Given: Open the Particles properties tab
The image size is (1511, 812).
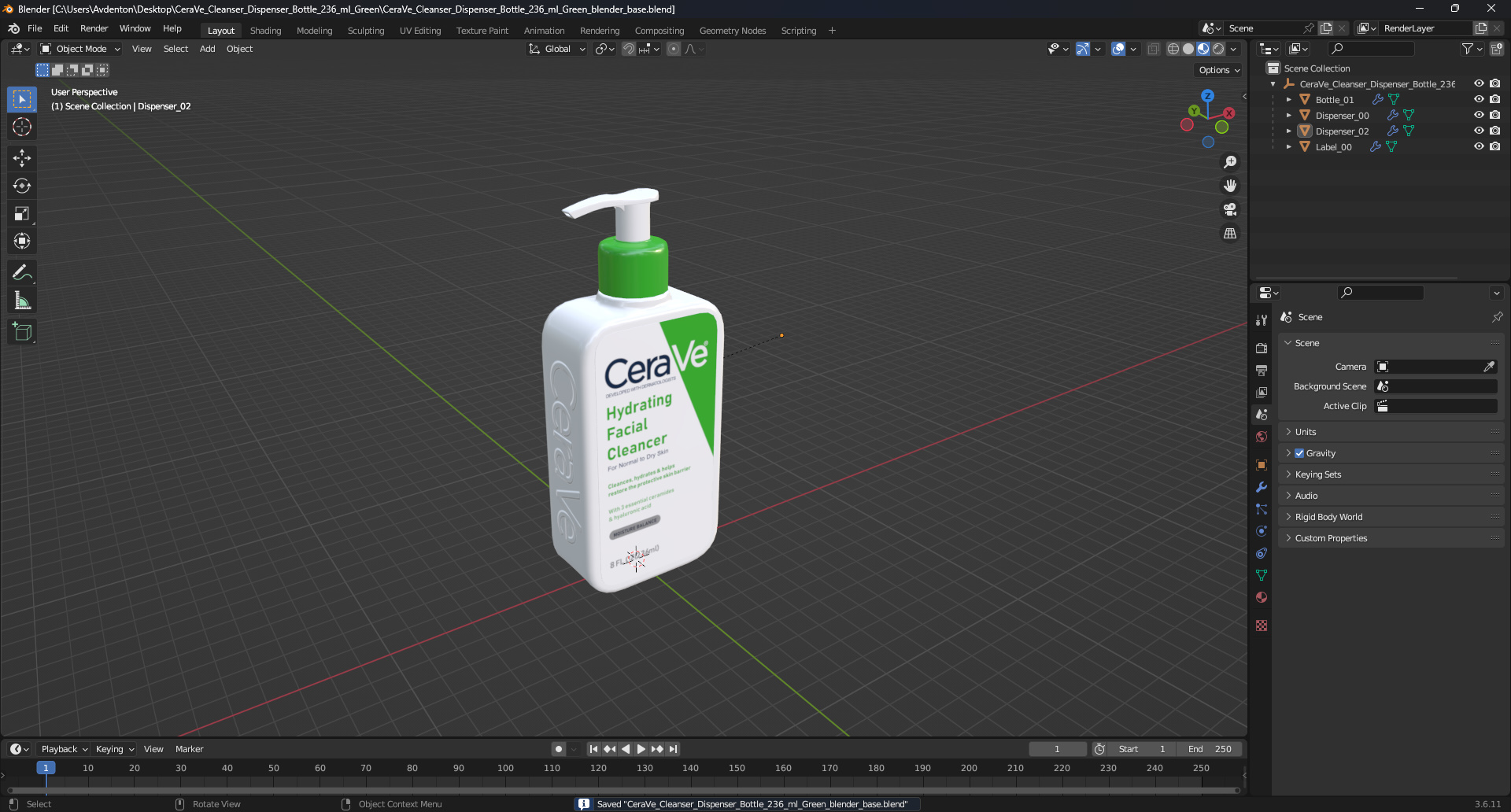Looking at the screenshot, I should pos(1262,509).
